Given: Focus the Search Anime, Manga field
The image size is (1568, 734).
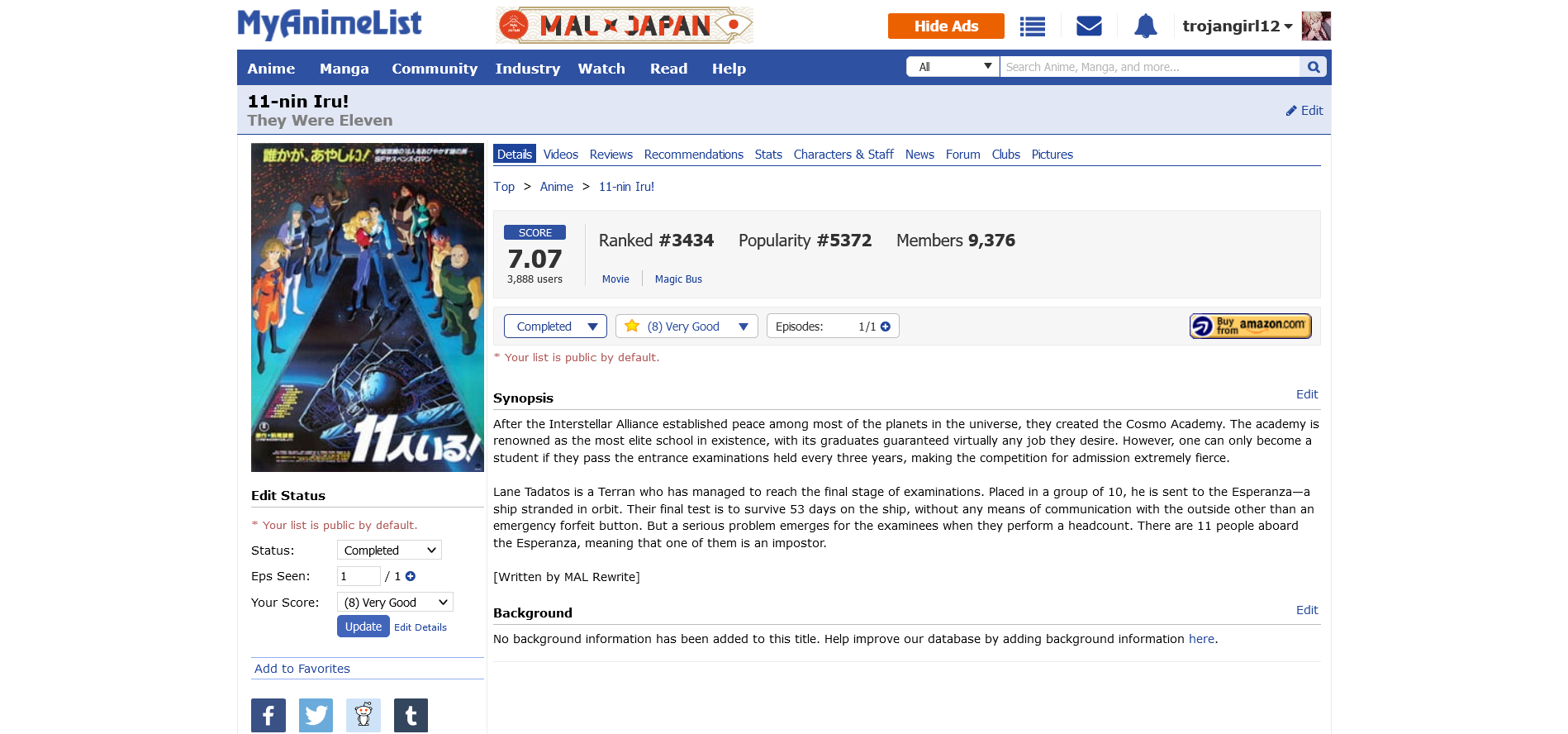Looking at the screenshot, I should [x=1149, y=67].
